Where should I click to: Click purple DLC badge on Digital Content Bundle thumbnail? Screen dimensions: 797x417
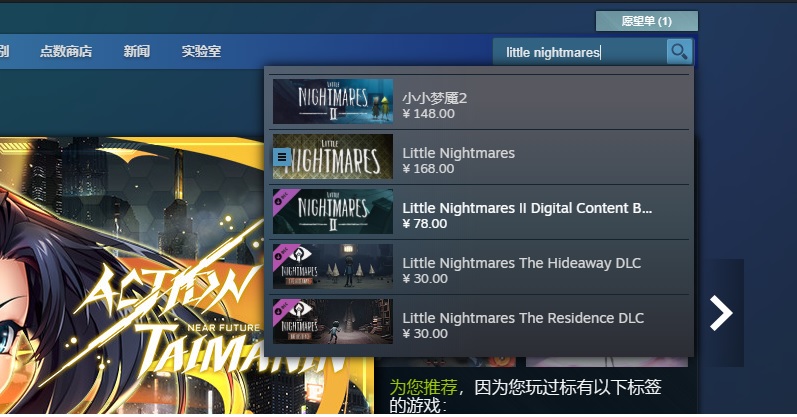(x=282, y=198)
